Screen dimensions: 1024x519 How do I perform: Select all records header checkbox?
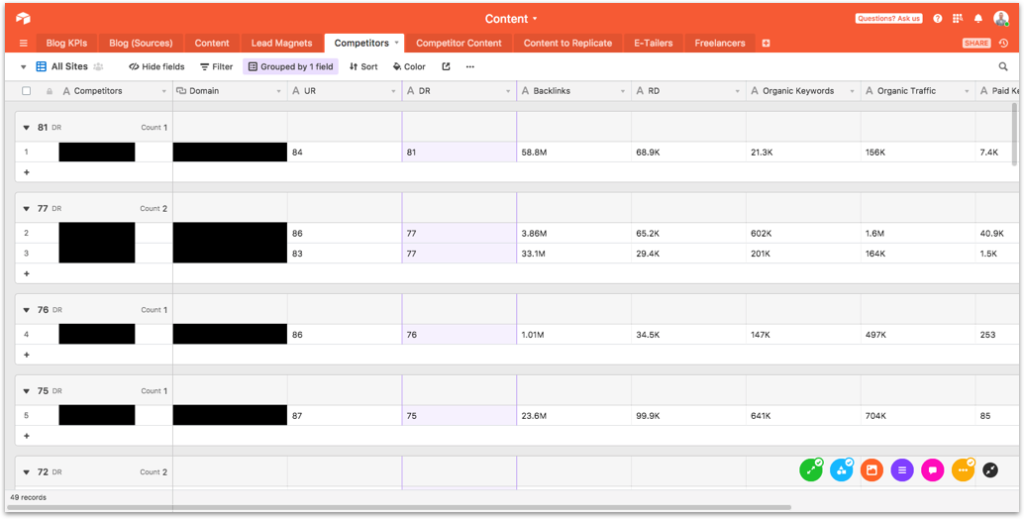click(27, 91)
